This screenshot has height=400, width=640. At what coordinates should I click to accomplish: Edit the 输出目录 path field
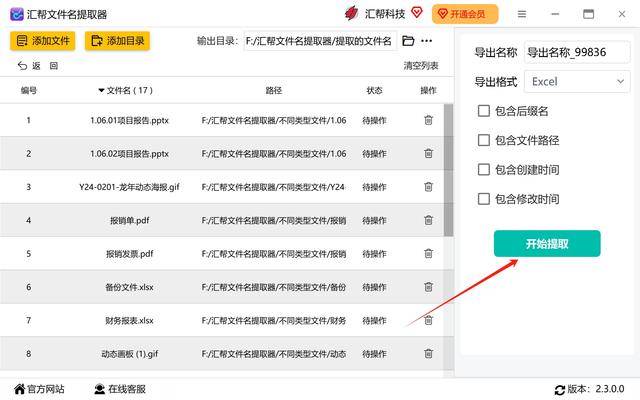point(320,41)
